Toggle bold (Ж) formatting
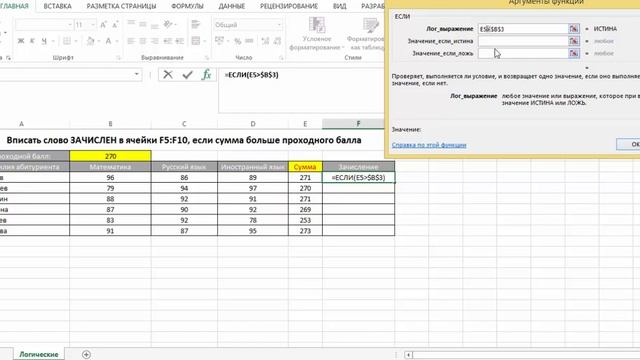The image size is (640, 360). tap(21, 41)
